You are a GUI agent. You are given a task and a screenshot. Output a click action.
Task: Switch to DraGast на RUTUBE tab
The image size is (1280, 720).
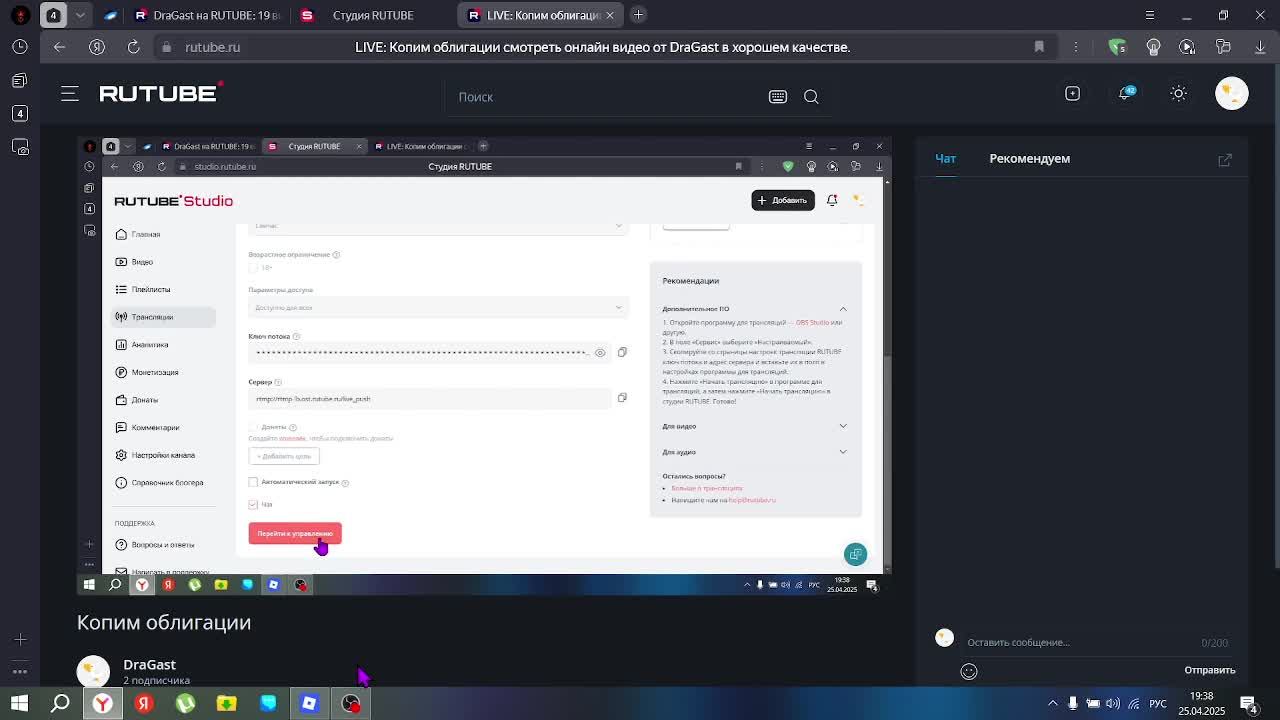[207, 15]
